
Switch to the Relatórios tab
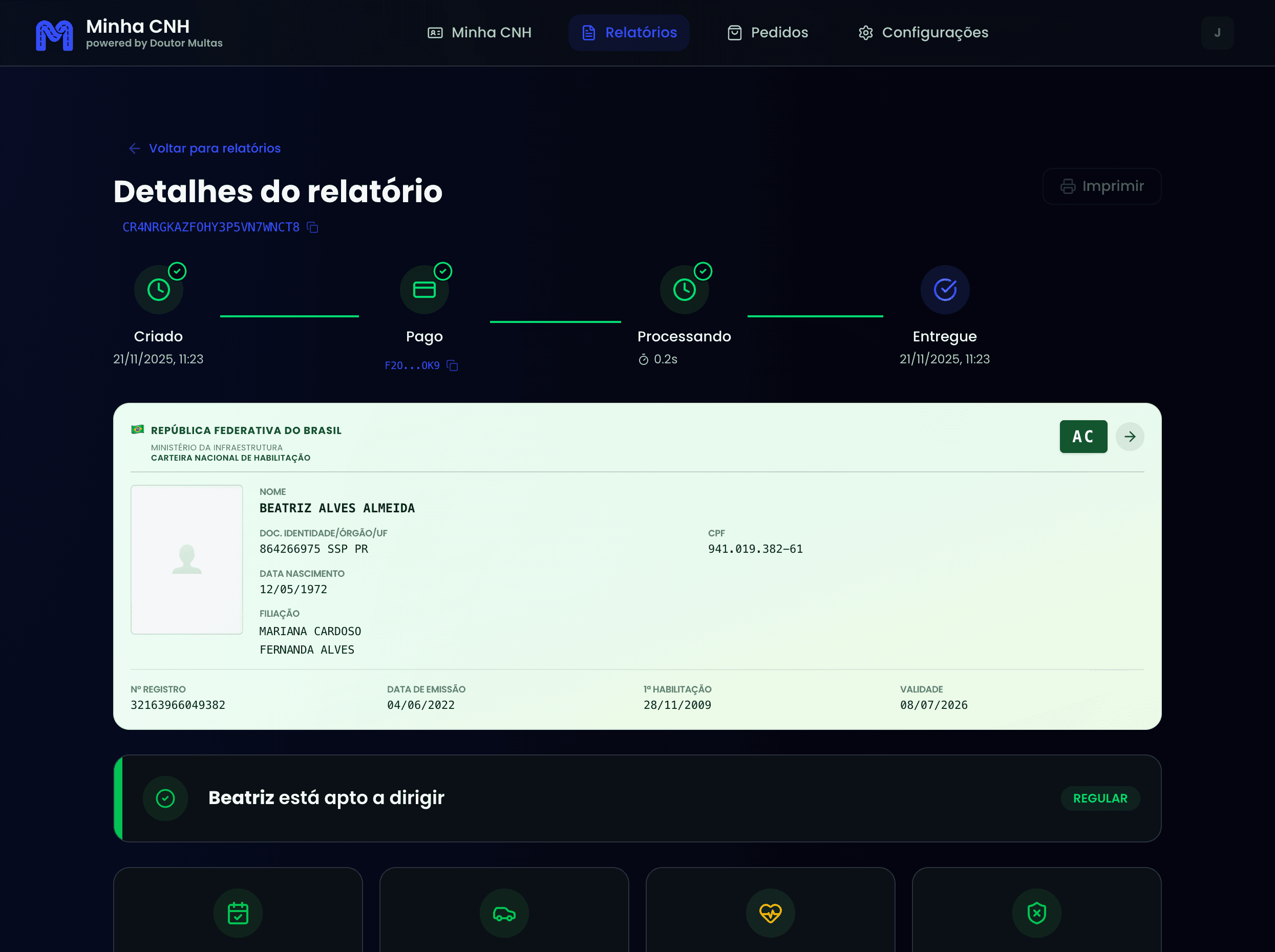(x=629, y=33)
